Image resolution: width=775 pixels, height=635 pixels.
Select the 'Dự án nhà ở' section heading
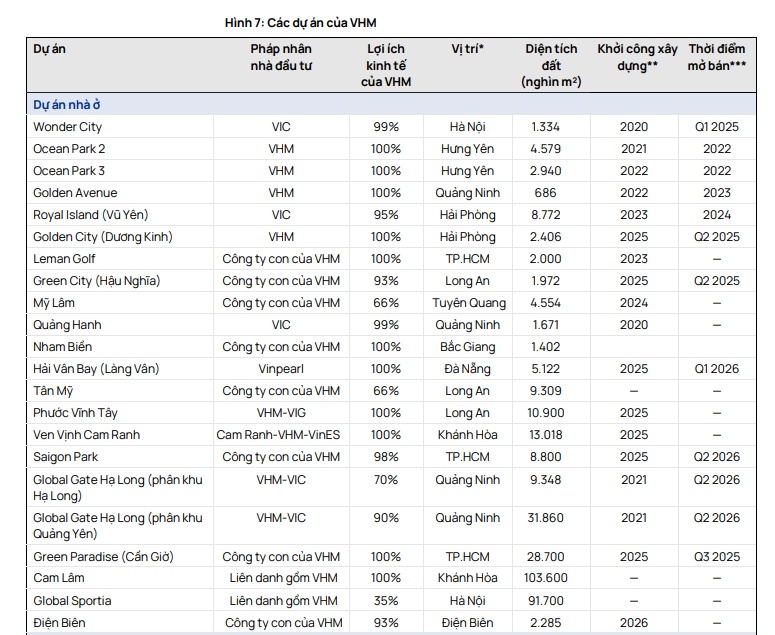click(x=67, y=105)
